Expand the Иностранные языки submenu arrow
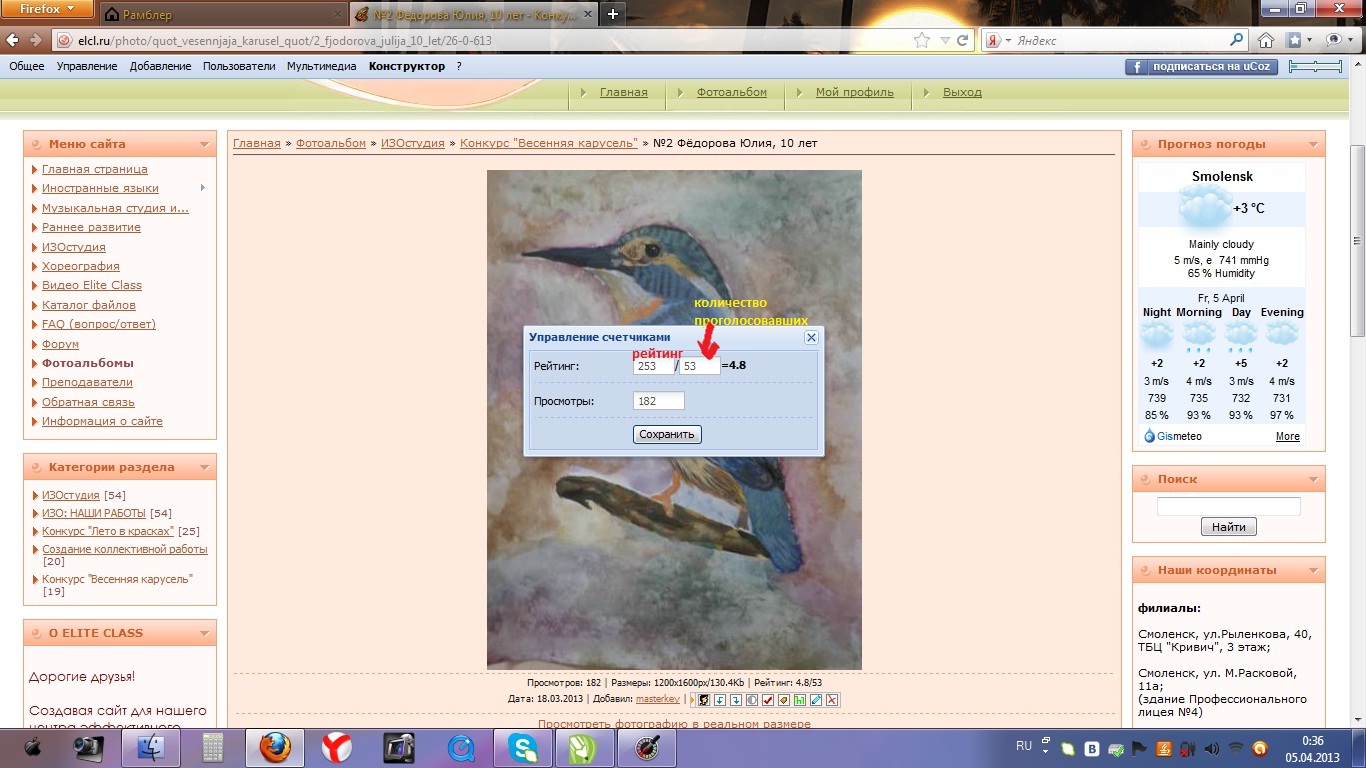The image size is (1366, 768). coord(203,188)
